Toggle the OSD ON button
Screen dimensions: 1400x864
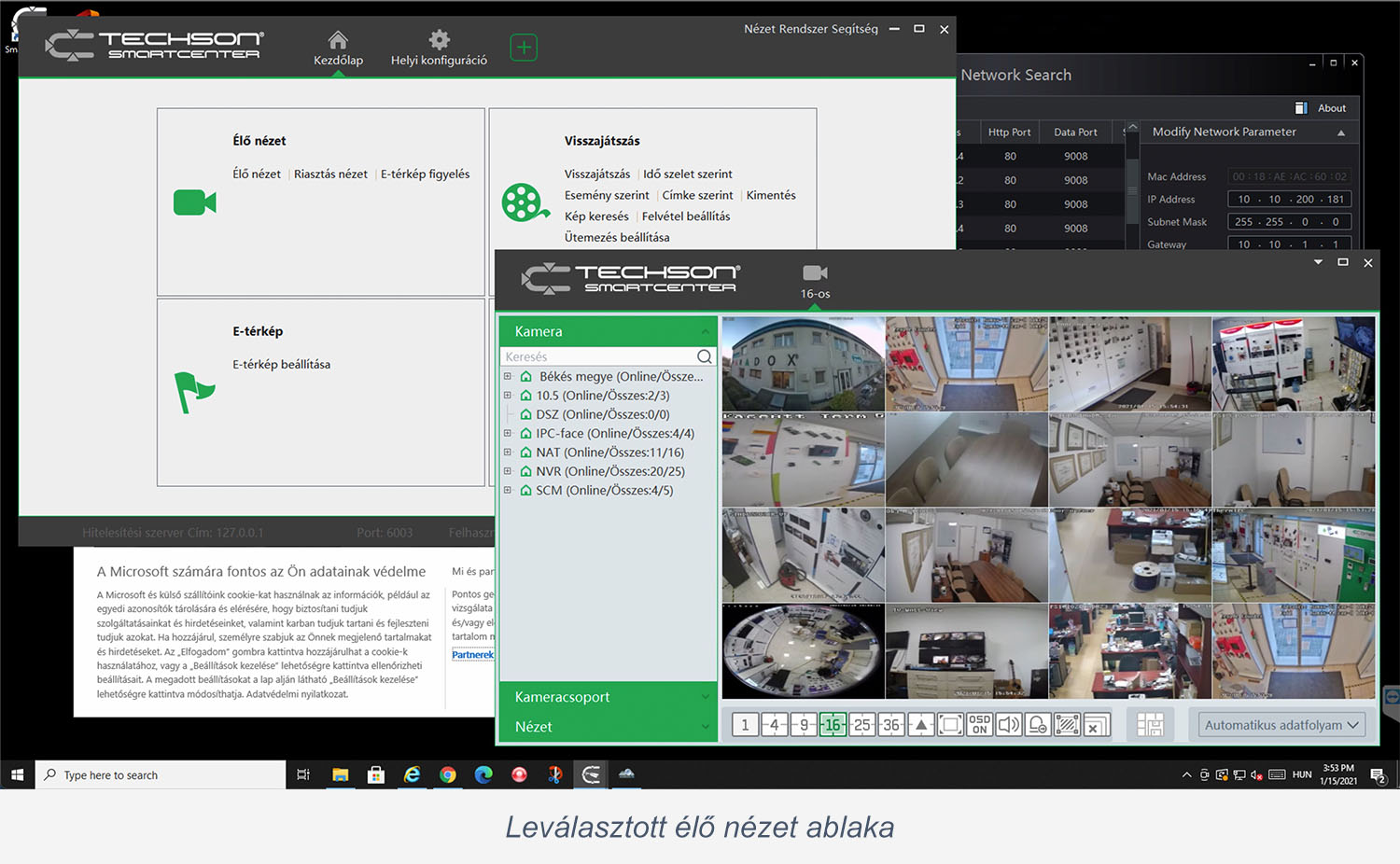coord(979,725)
